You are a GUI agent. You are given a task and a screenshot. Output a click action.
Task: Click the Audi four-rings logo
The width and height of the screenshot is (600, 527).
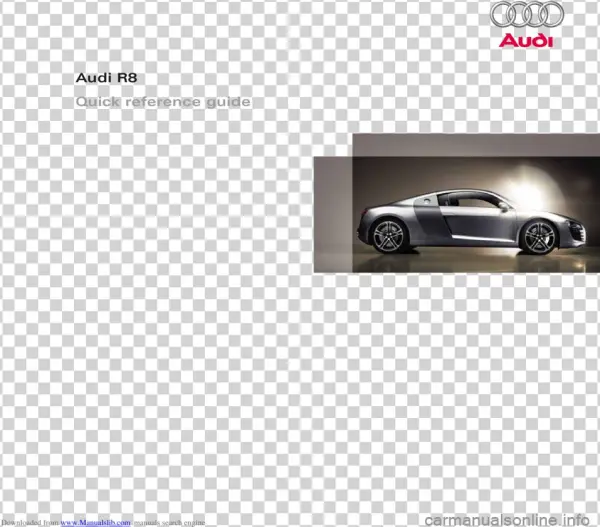tap(527, 15)
